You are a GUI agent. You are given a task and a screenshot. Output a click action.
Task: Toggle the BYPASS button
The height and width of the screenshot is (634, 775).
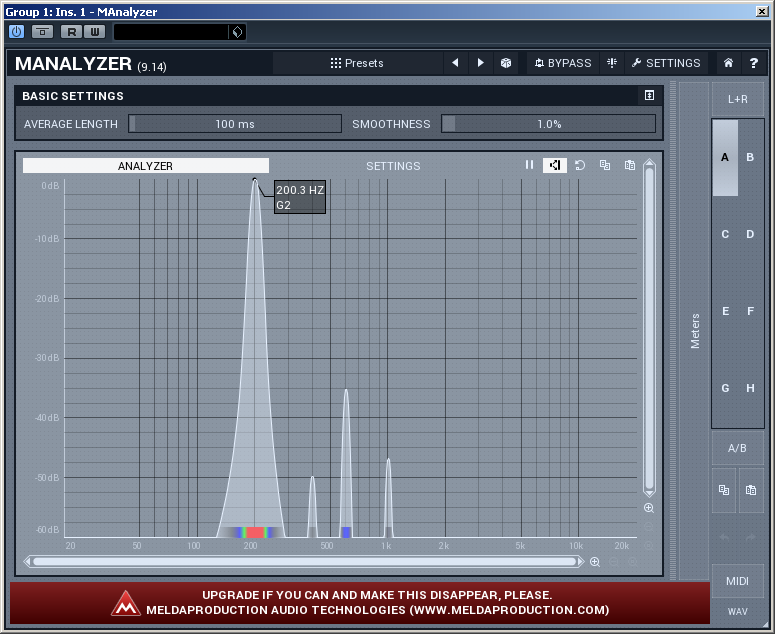click(563, 63)
